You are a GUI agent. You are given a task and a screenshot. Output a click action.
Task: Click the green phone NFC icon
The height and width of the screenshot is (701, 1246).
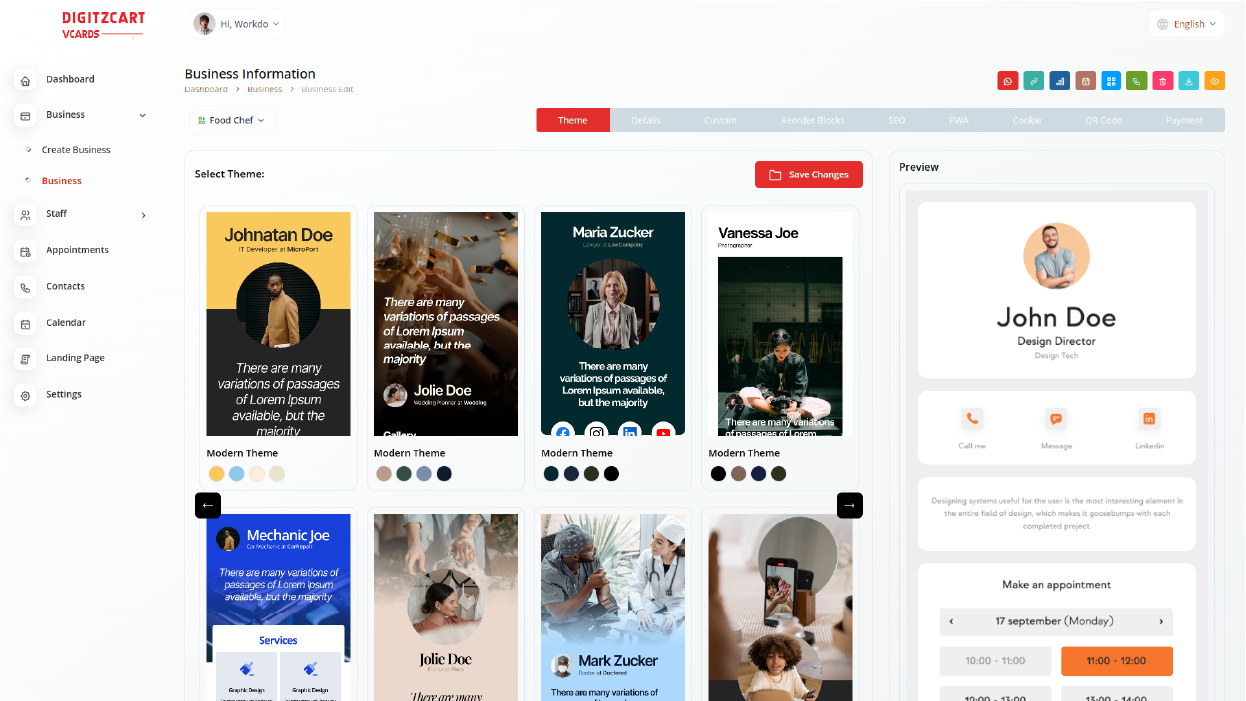pos(1137,81)
